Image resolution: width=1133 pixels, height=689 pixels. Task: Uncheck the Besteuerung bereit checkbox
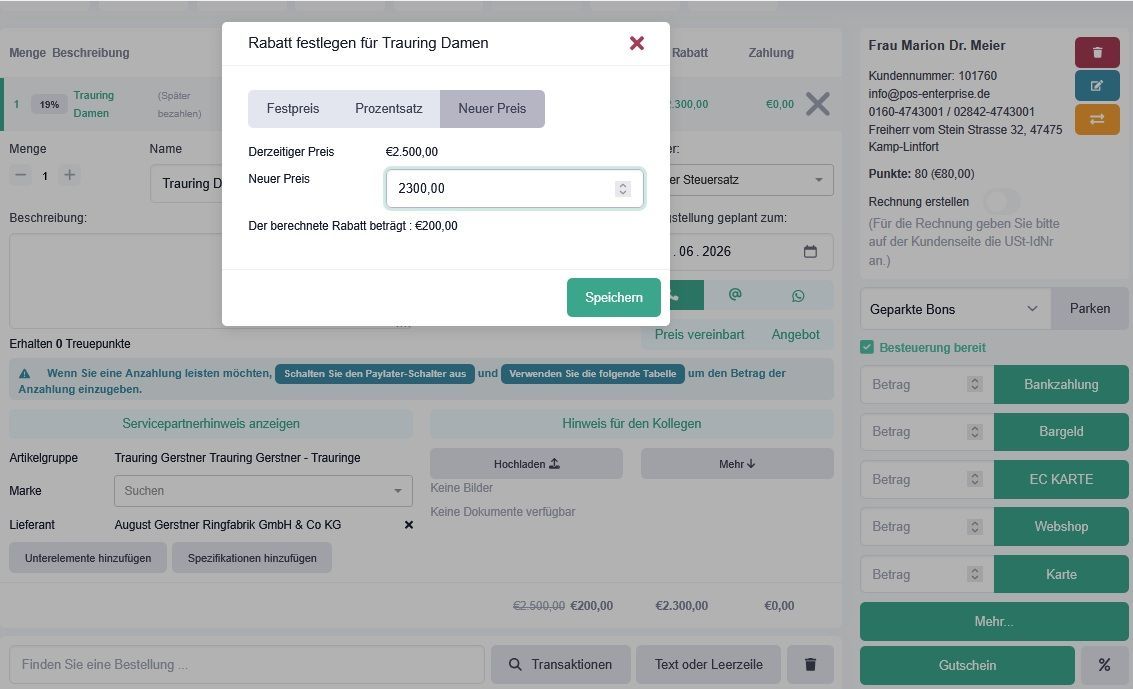coord(867,347)
